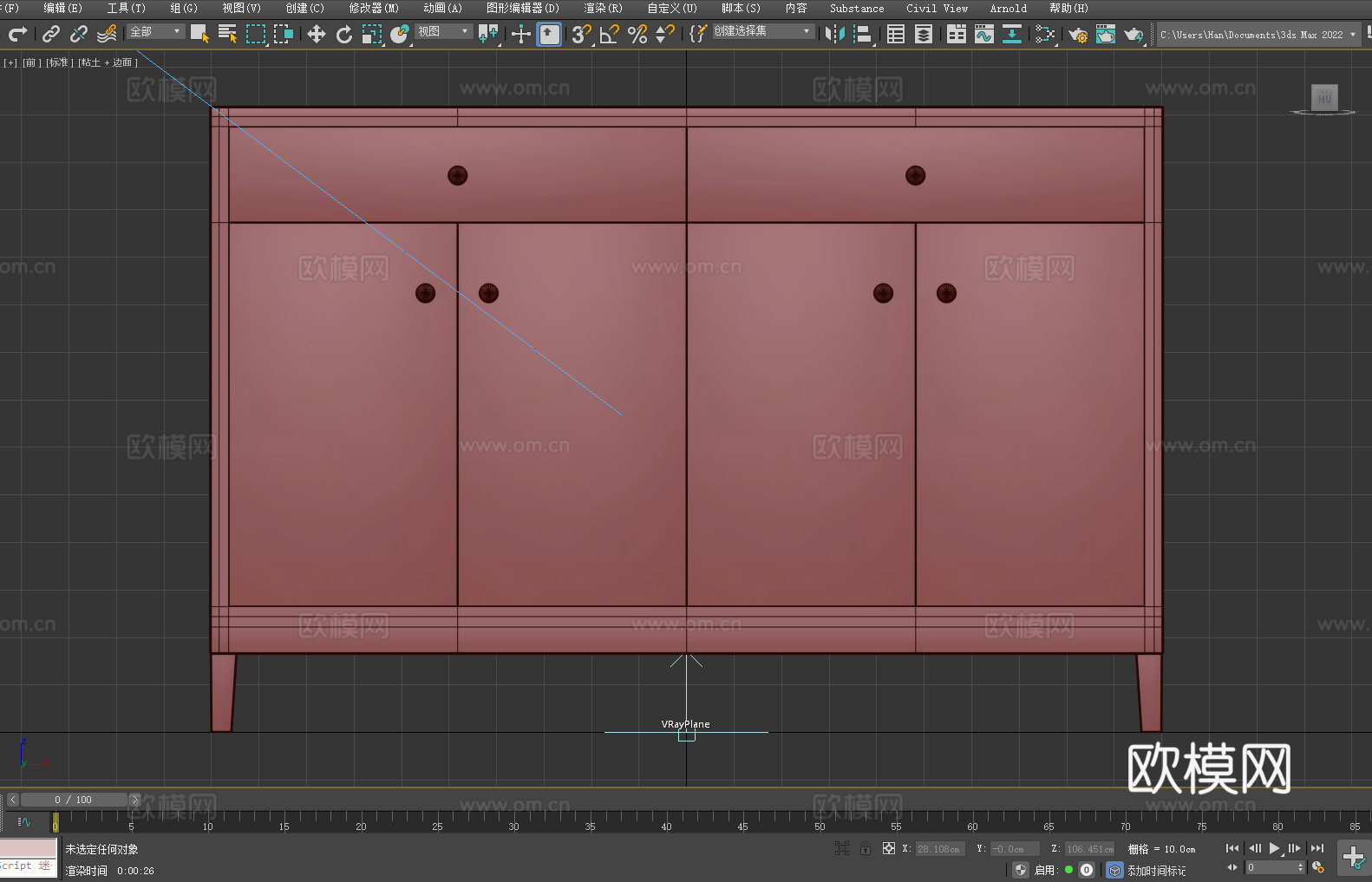Toggle 3D Snaps button

click(582, 34)
